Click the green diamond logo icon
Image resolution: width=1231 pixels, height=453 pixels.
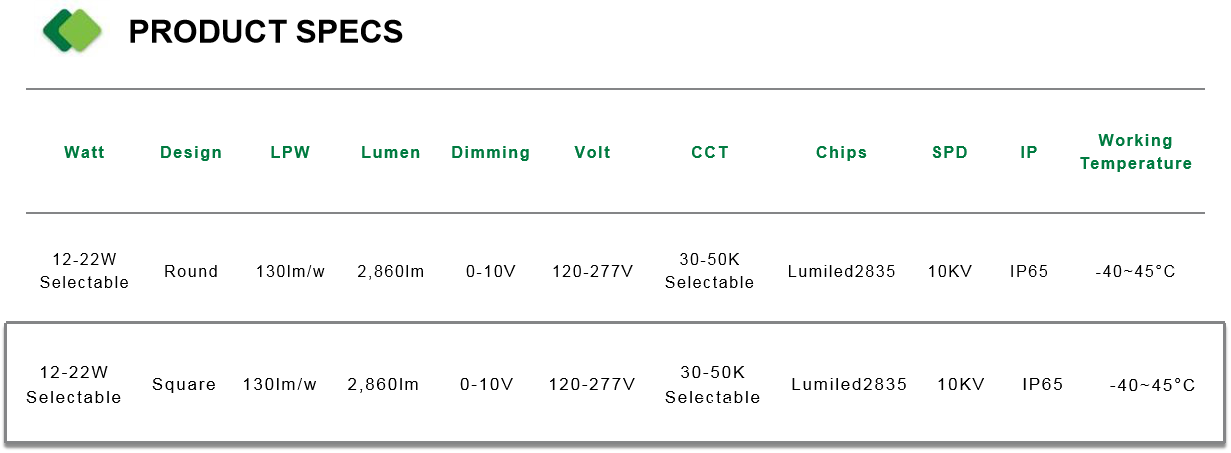[x=73, y=30]
